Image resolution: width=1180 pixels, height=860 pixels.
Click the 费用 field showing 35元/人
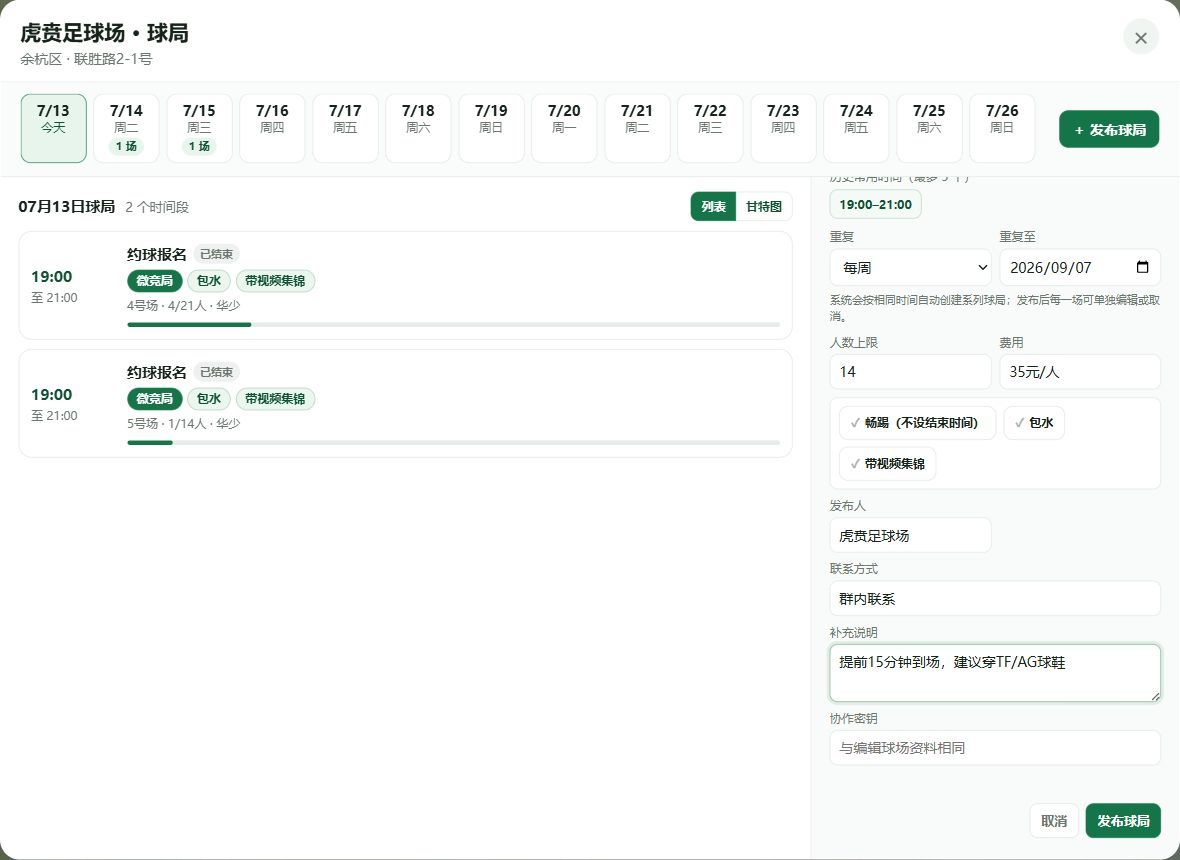click(1080, 372)
